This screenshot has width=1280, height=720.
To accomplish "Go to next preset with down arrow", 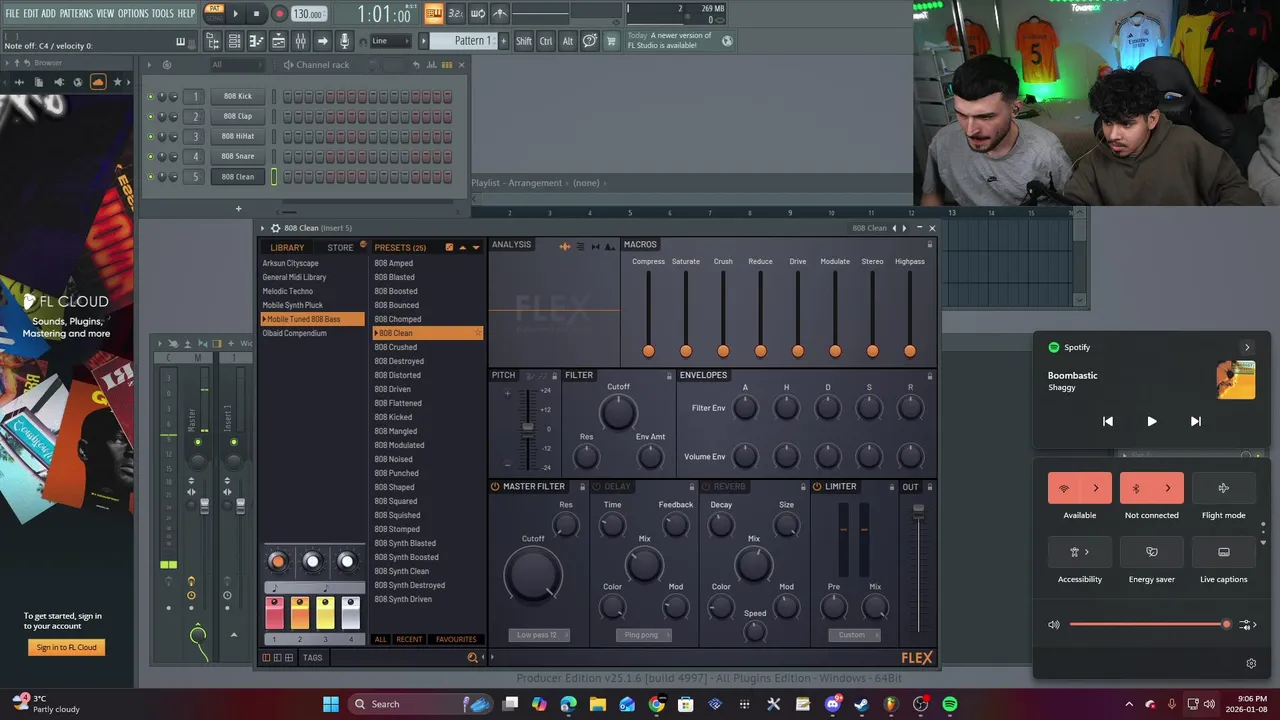I will 476,247.
